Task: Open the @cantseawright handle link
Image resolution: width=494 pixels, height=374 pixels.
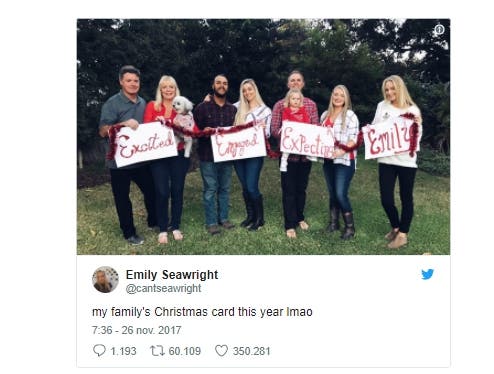Action: tap(163, 288)
